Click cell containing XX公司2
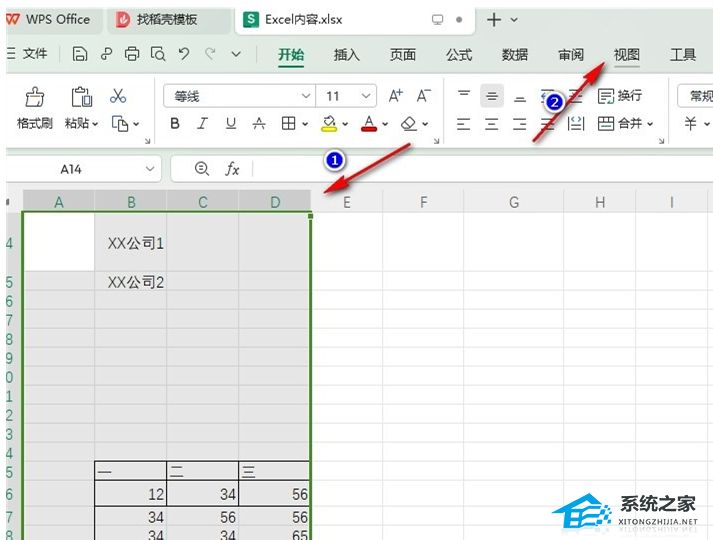Screen dimensions: 713x540 (131, 282)
